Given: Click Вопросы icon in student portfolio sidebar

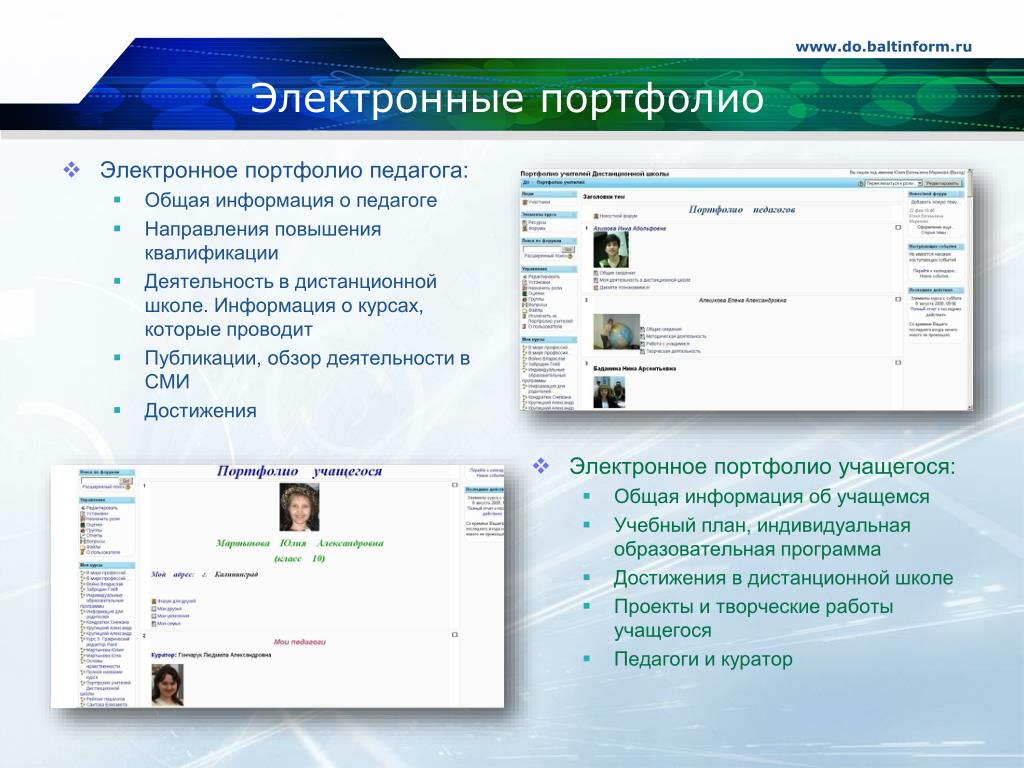Looking at the screenshot, I should (82, 541).
